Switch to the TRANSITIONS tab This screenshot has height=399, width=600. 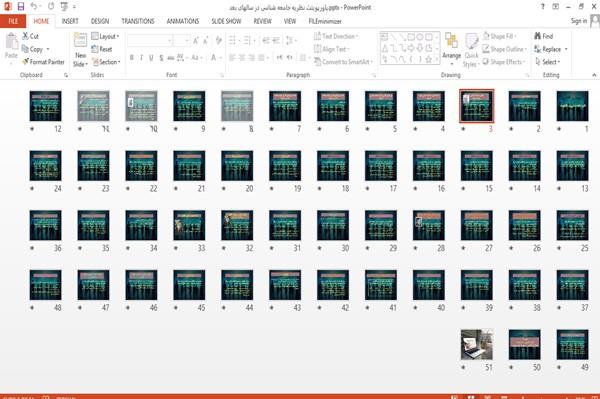point(138,21)
